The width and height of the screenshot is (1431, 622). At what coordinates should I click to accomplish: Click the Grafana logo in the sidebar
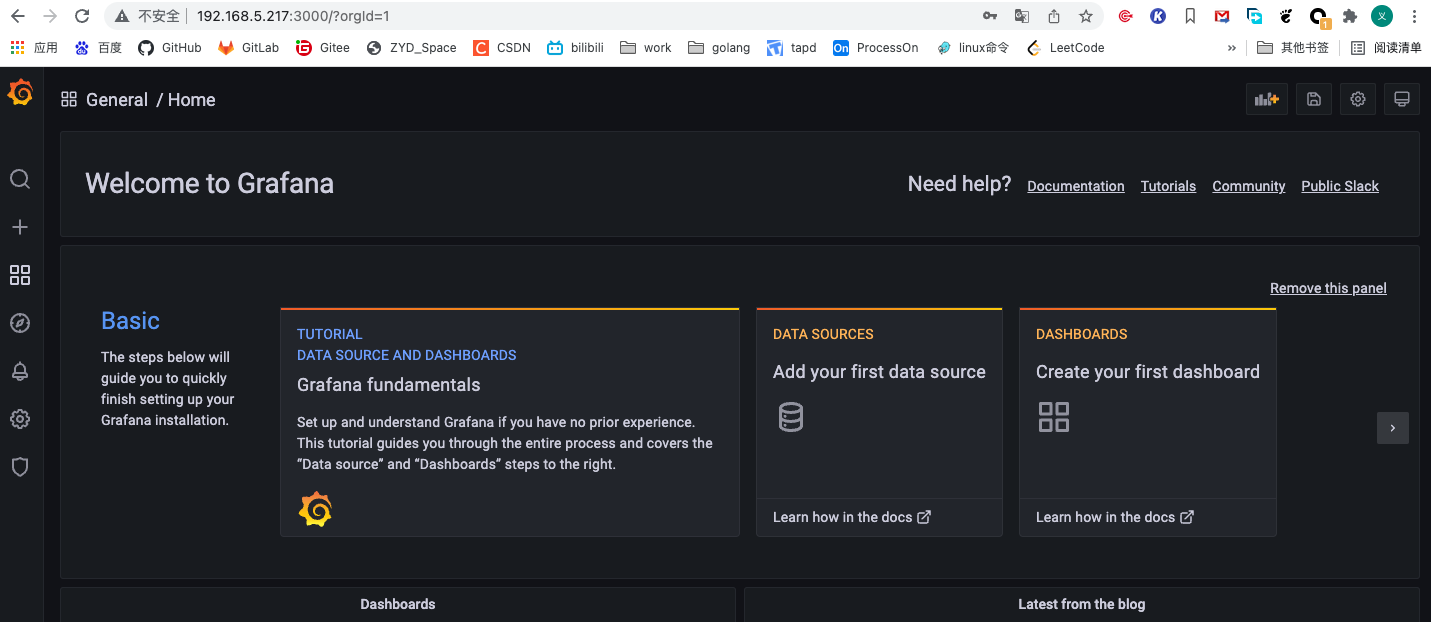(20, 93)
